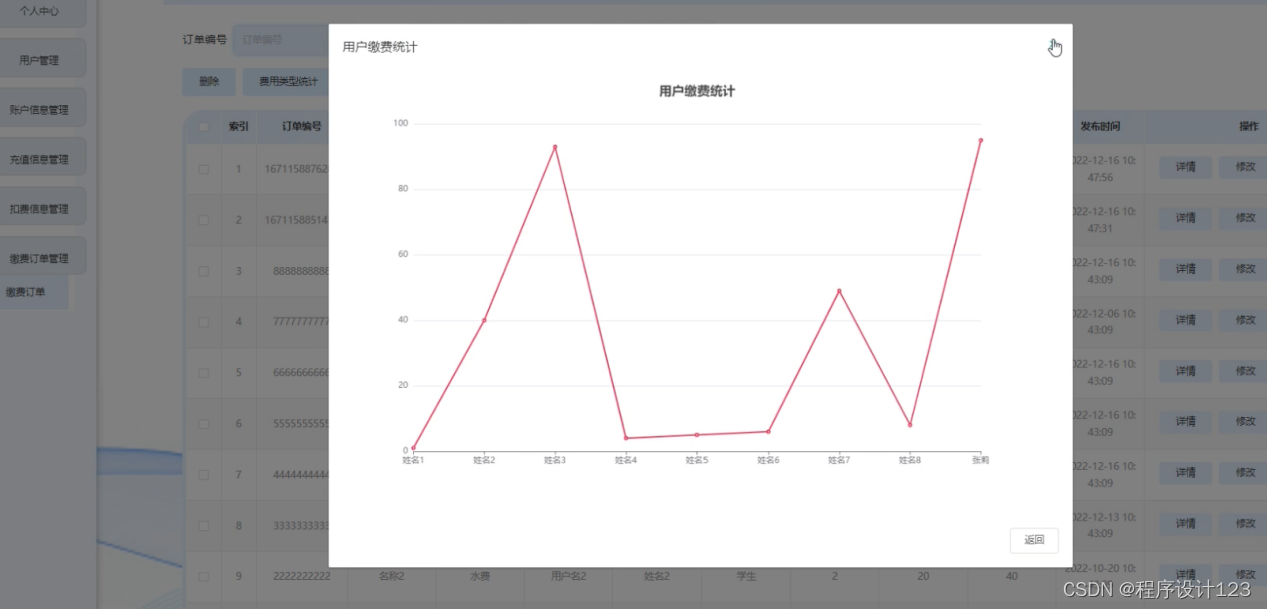Click the 名称2 cell in row 9
The height and width of the screenshot is (609, 1267).
pos(393,576)
